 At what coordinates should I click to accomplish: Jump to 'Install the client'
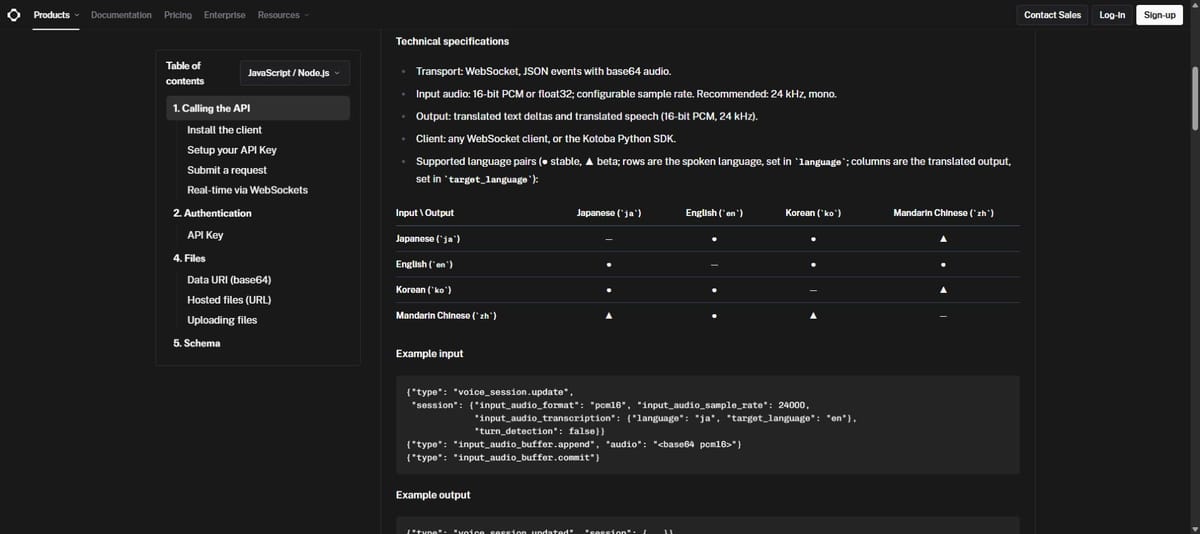click(x=224, y=130)
